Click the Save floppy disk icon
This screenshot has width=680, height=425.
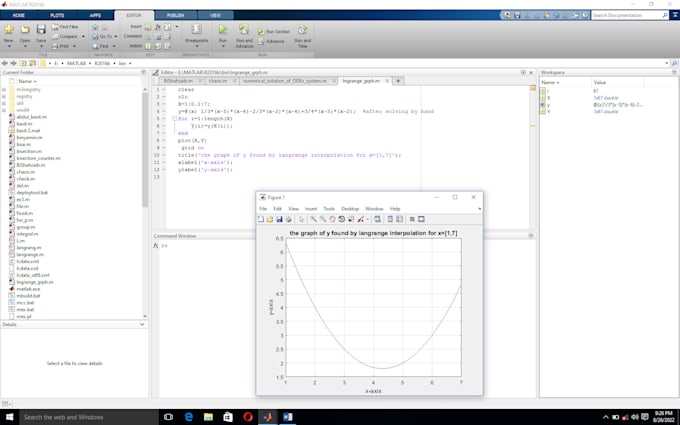(41, 29)
